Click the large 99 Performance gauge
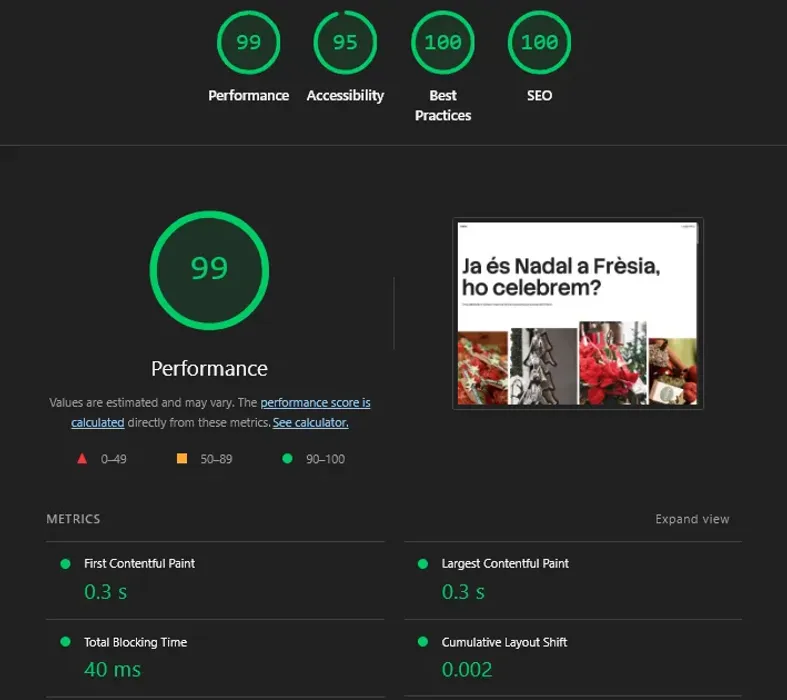The height and width of the screenshot is (700, 787). click(209, 270)
